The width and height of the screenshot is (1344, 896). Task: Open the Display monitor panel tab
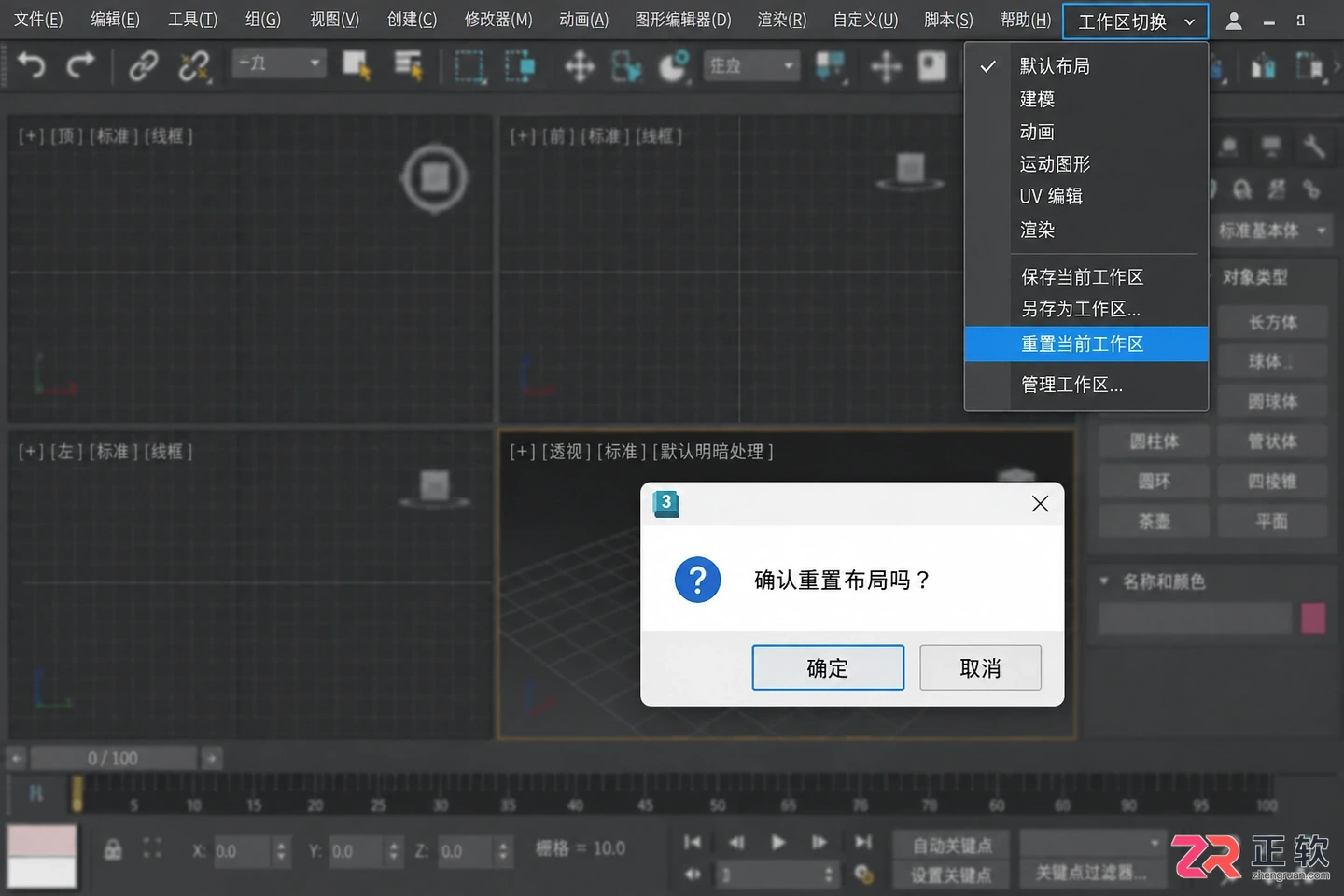pos(1271,146)
